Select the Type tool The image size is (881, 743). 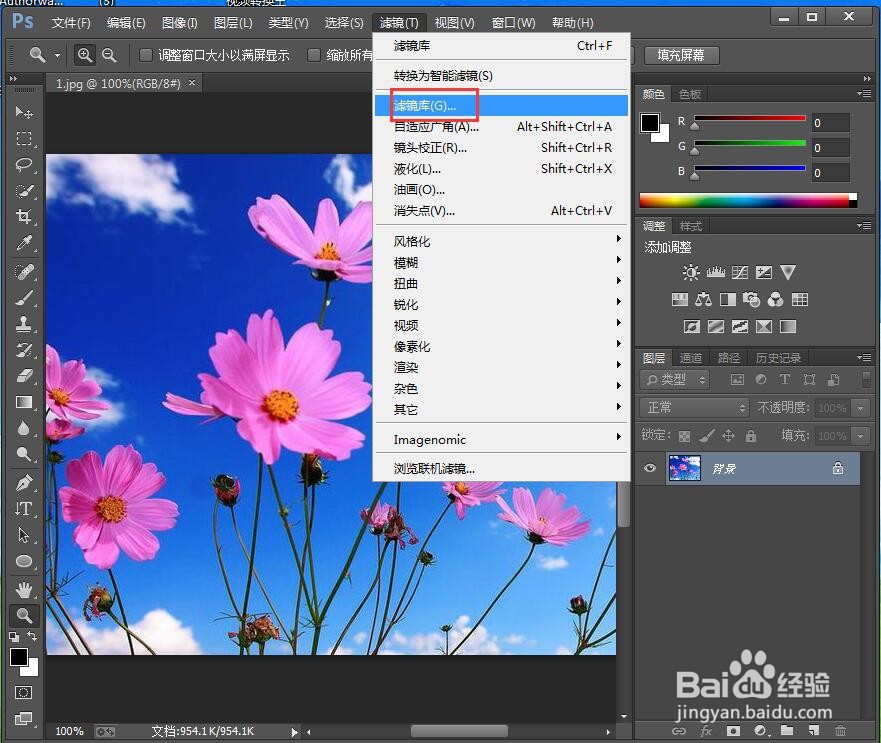click(24, 509)
